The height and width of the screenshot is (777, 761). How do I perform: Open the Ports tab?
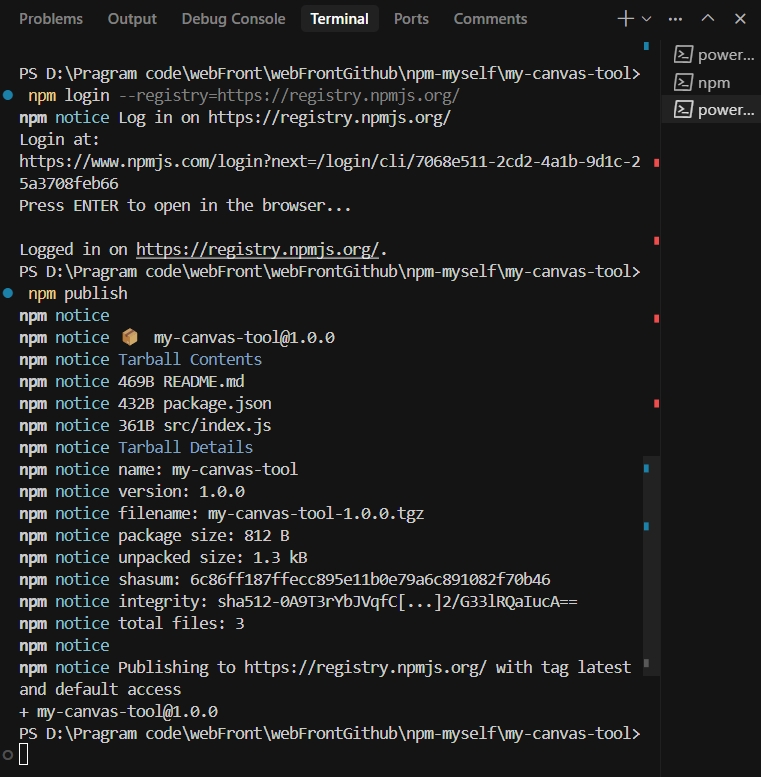(x=411, y=19)
